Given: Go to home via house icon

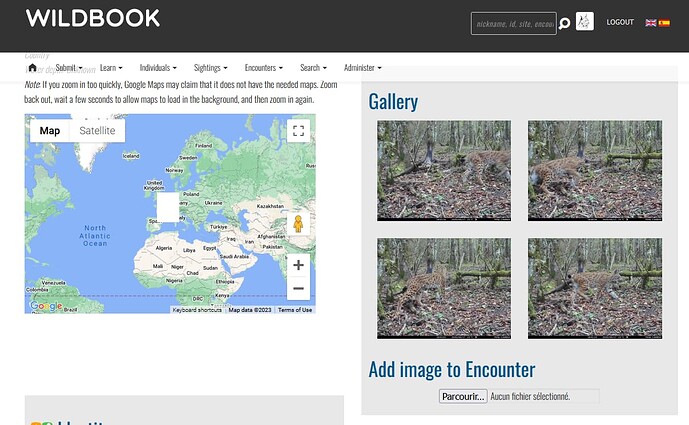Looking at the screenshot, I should click(x=32, y=68).
